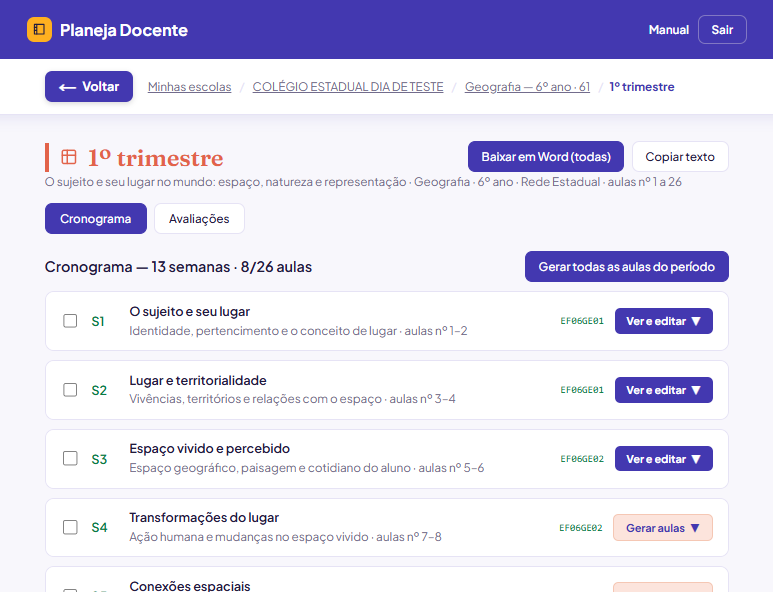Viewport: 773px width, 592px height.
Task: Check the S4 Transformações do lugar checkbox
Action: click(70, 527)
